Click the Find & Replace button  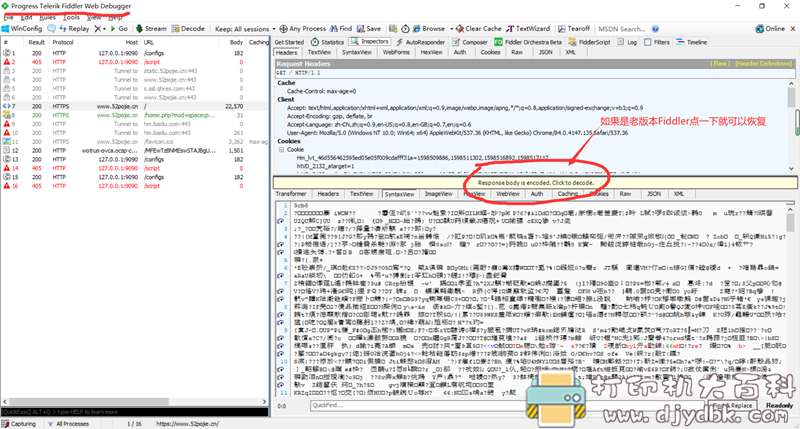(x=733, y=405)
